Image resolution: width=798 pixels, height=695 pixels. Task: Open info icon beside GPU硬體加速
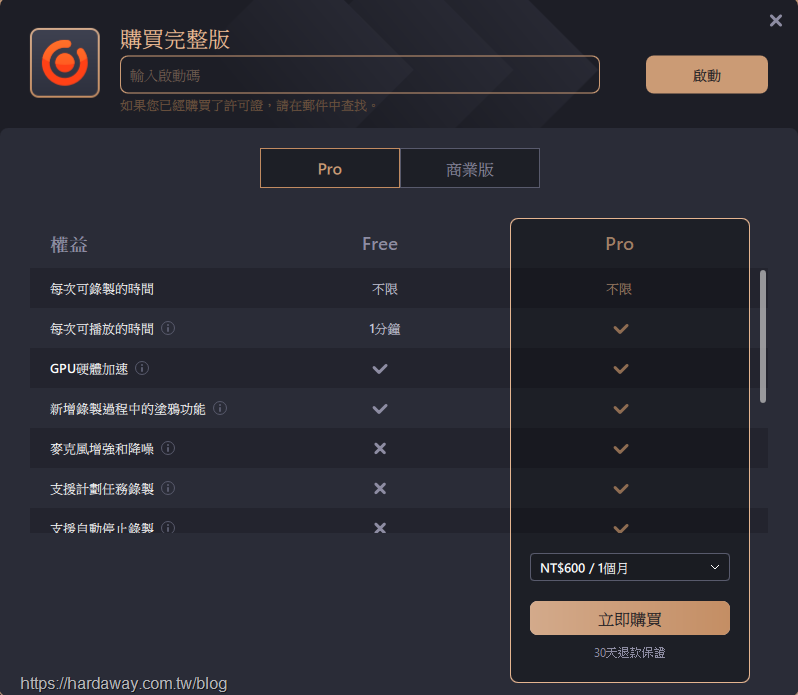142,368
